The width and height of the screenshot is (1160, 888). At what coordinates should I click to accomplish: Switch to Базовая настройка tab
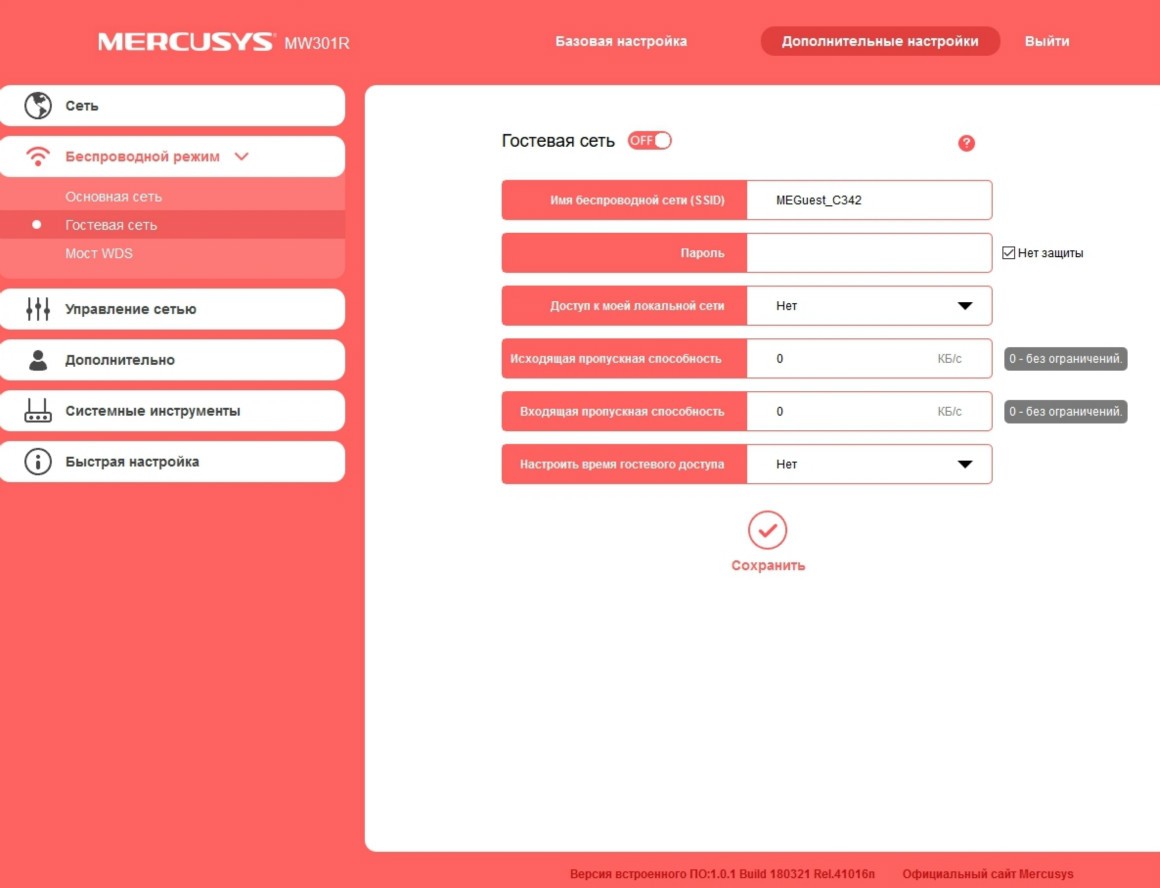click(x=621, y=41)
